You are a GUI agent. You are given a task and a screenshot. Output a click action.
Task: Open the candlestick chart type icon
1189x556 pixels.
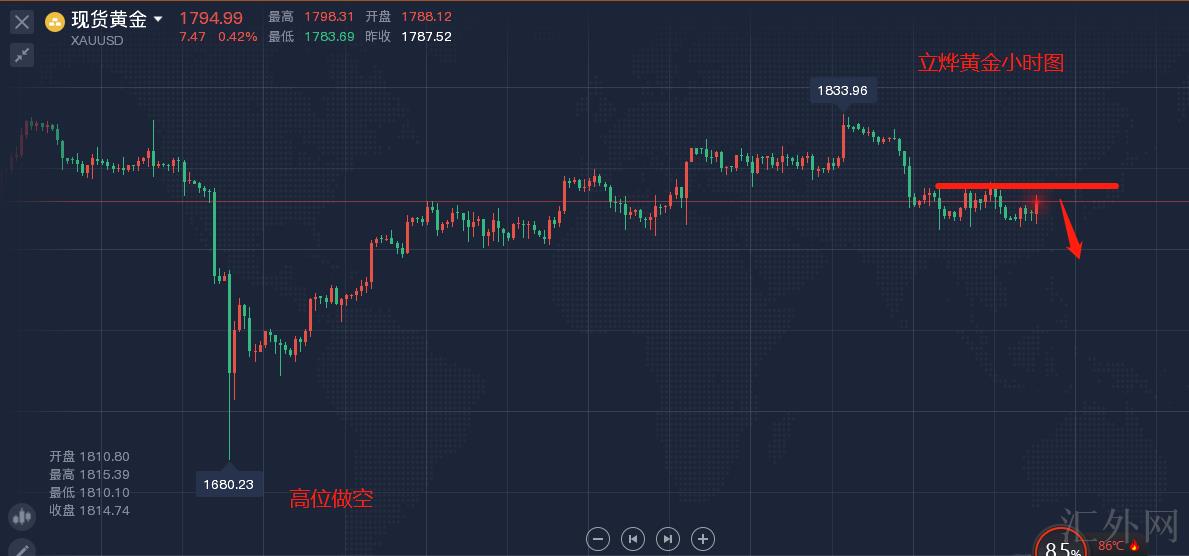(x=22, y=517)
